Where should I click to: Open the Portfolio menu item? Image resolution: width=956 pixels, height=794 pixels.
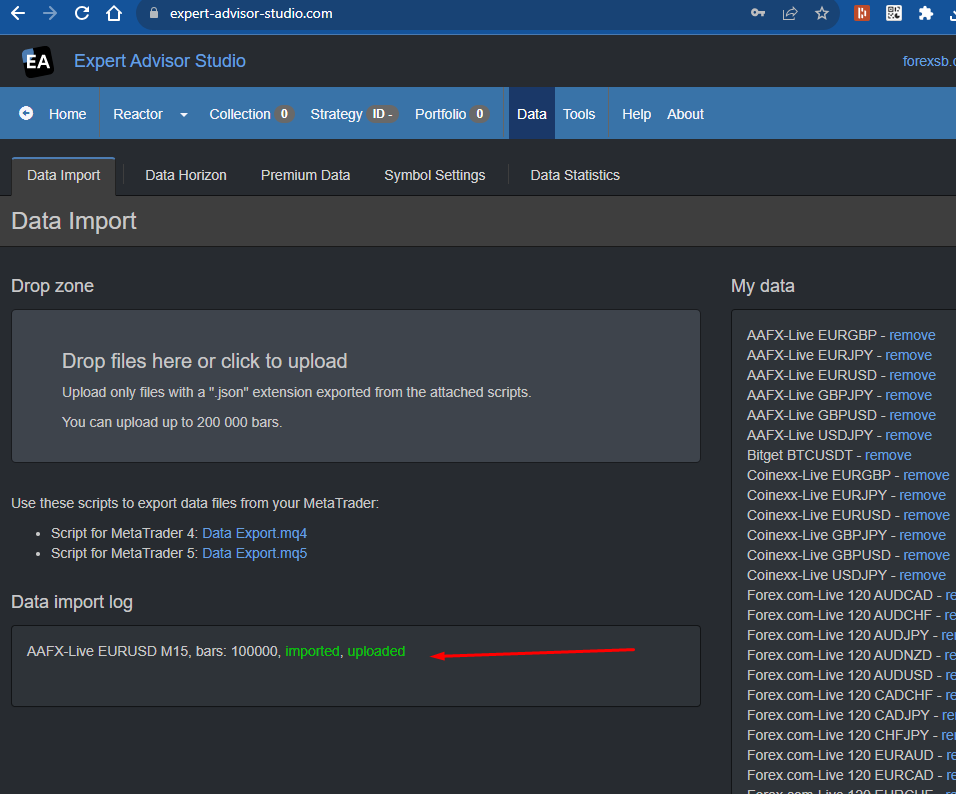click(x=452, y=114)
